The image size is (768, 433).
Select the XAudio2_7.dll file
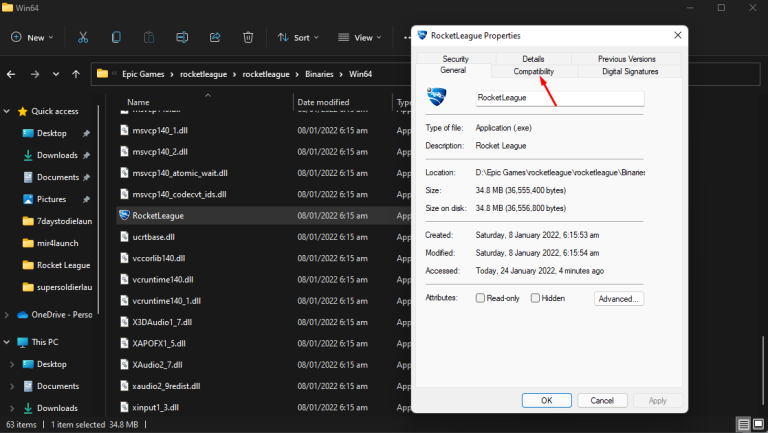pos(157,365)
